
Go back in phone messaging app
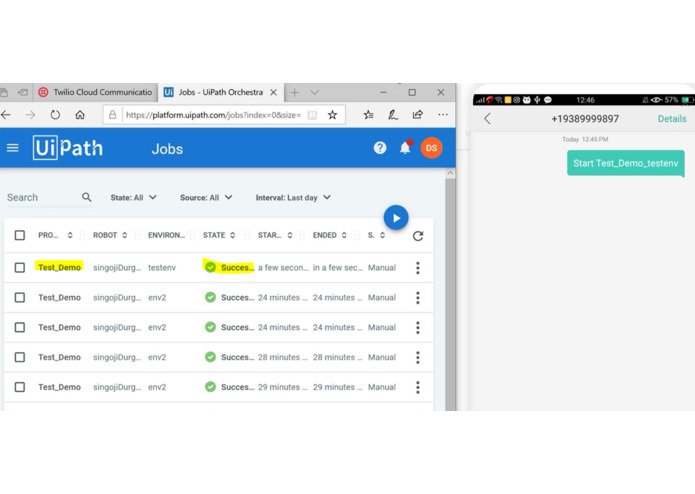tap(488, 119)
